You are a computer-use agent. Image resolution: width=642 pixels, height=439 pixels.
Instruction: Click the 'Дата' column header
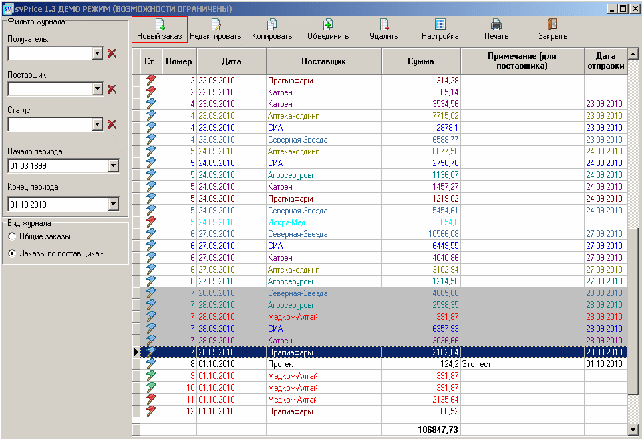pyautogui.click(x=229, y=62)
